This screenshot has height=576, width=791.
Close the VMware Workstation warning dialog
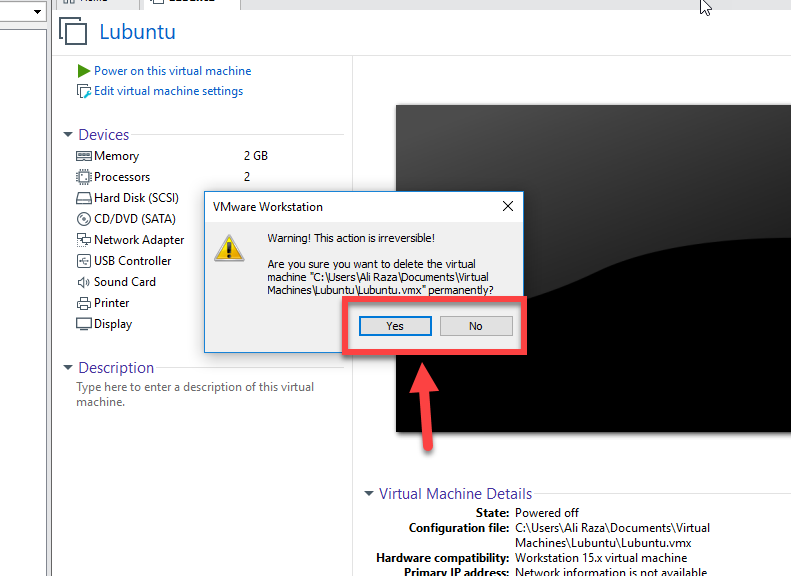tap(508, 207)
